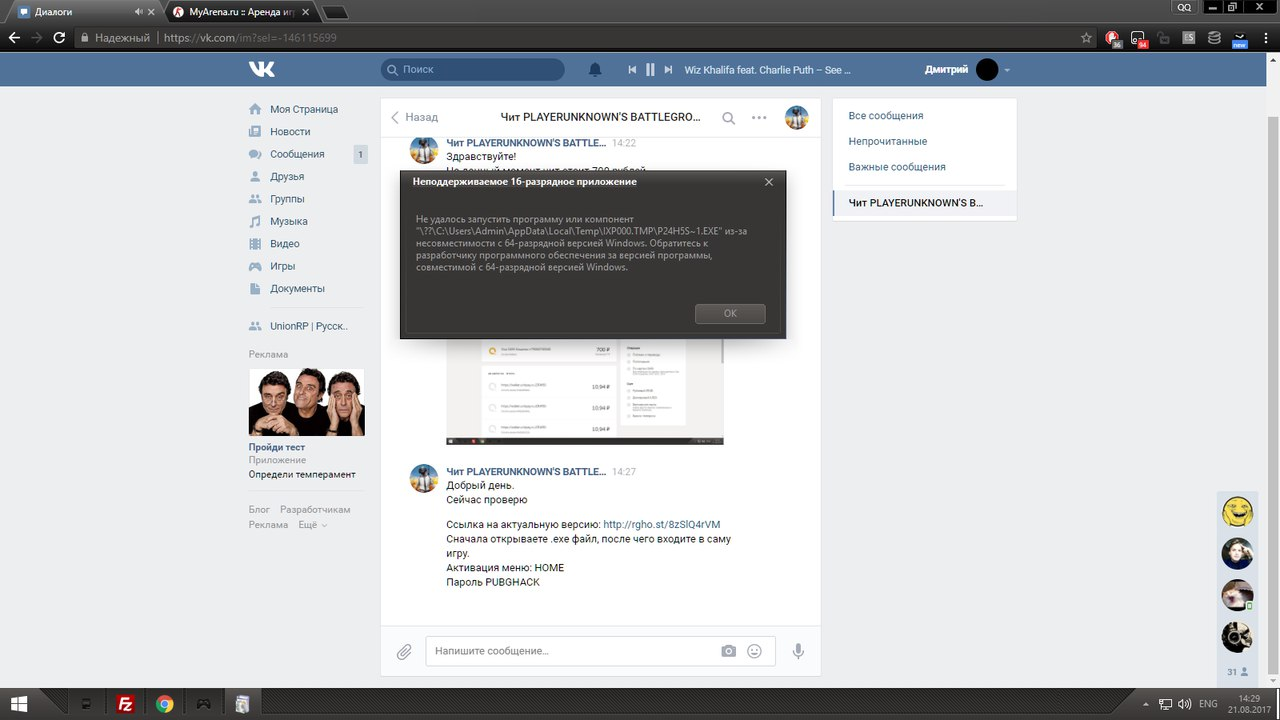Pause the currently playing music track
This screenshot has width=1280, height=720.
(x=650, y=70)
